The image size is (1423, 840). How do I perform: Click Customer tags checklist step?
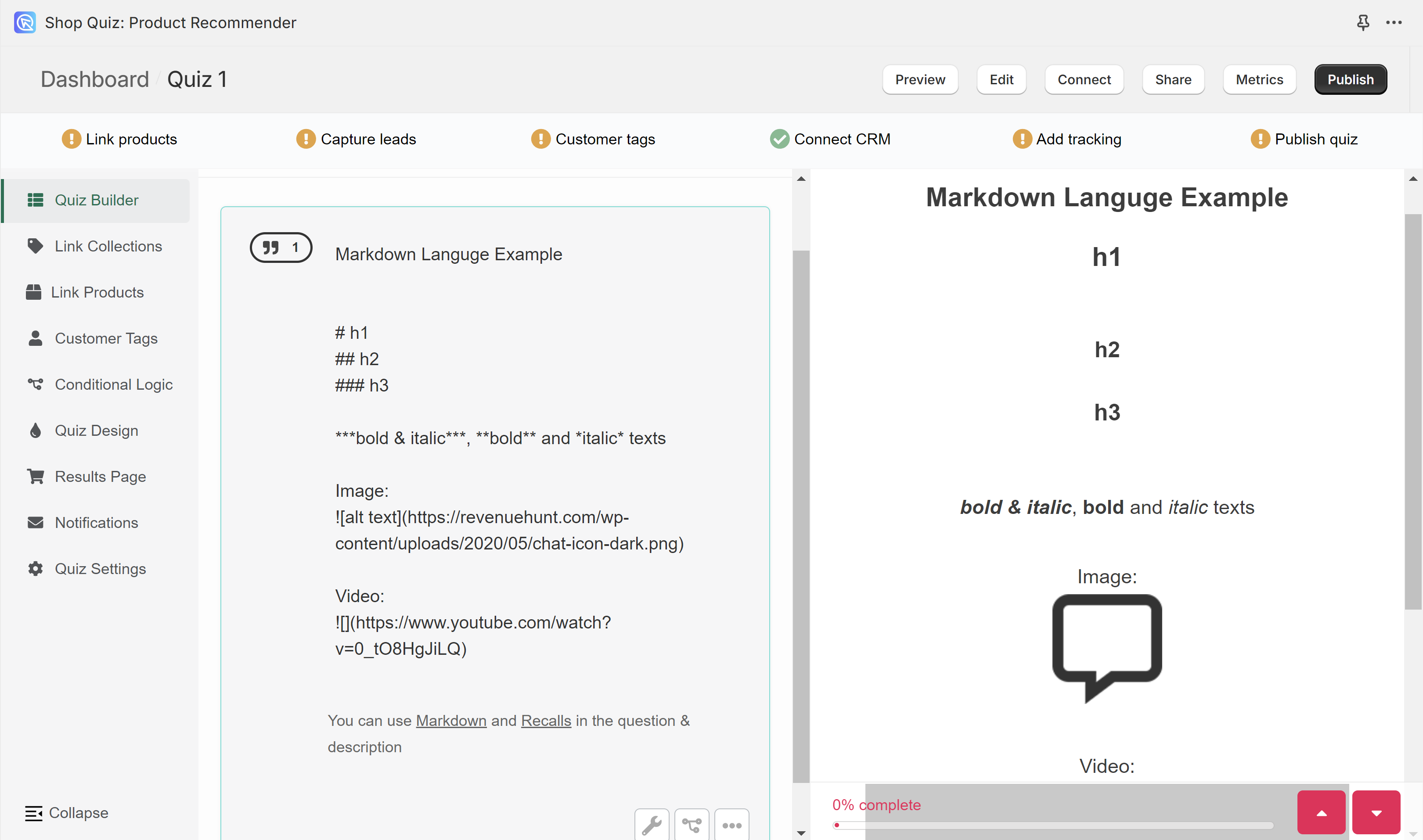593,139
